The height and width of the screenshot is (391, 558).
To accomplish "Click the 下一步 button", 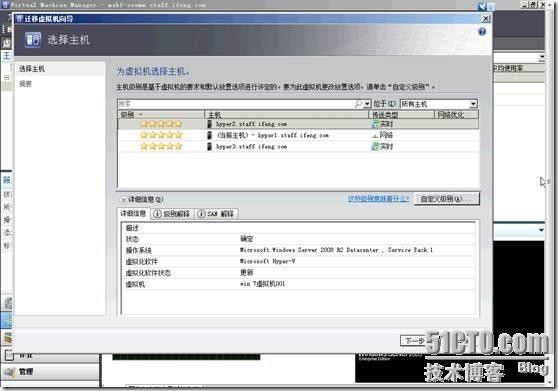I will point(414,341).
